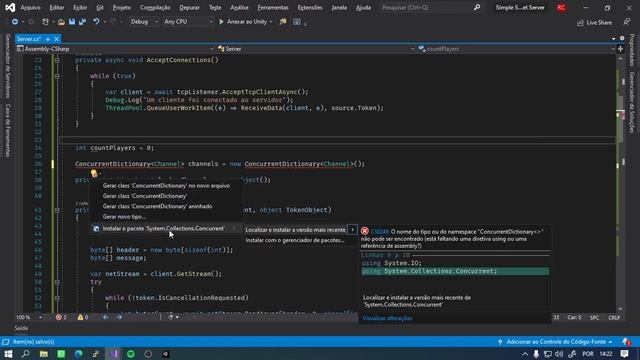Open the Ajuda menu

[363, 7]
